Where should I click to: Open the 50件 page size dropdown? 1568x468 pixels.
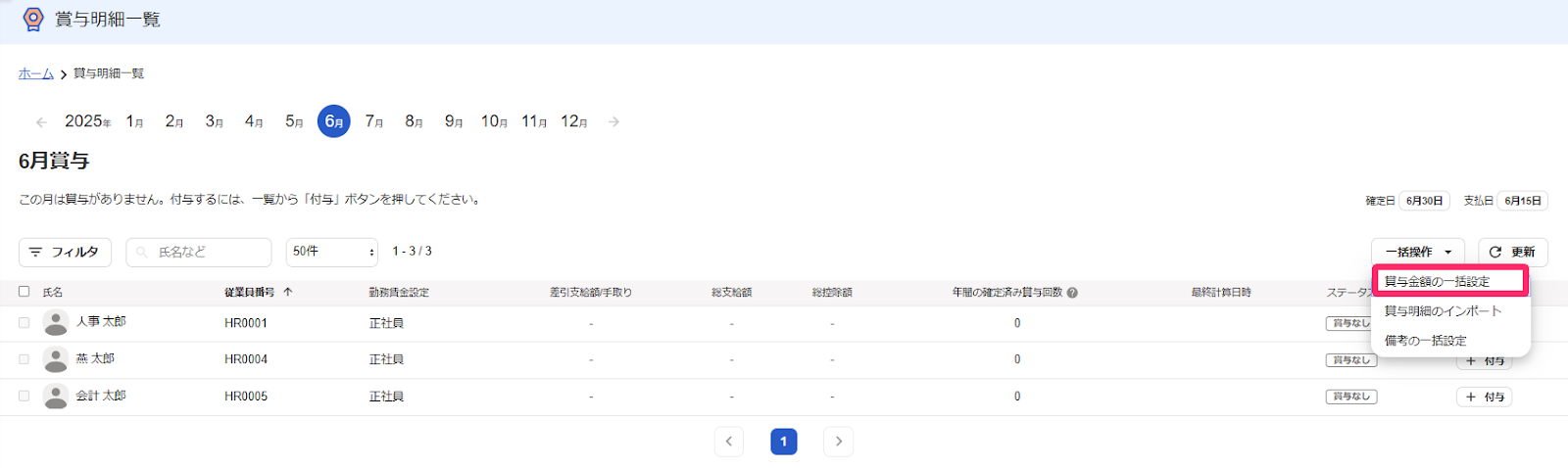pos(332,253)
